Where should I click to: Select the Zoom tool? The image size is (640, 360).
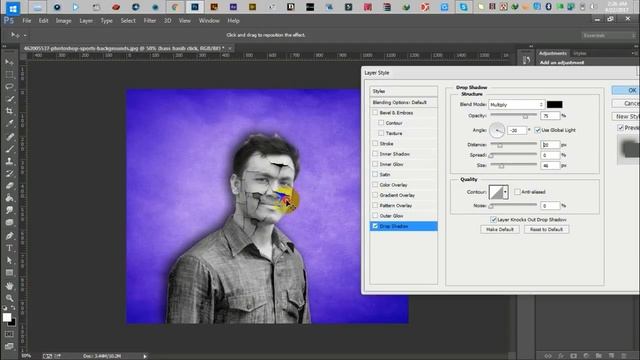[9, 298]
